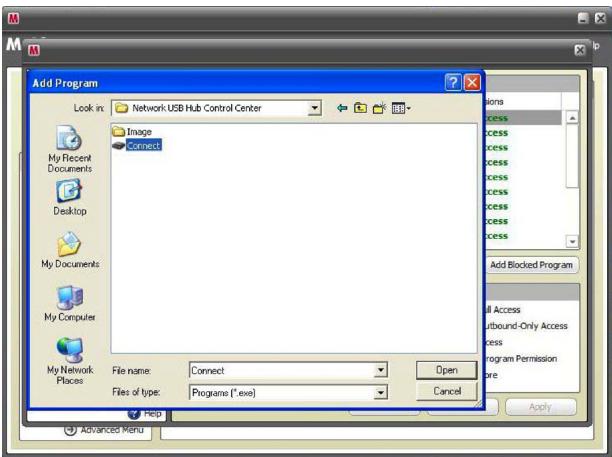Open My Recent Documents in places bar

pos(69,149)
